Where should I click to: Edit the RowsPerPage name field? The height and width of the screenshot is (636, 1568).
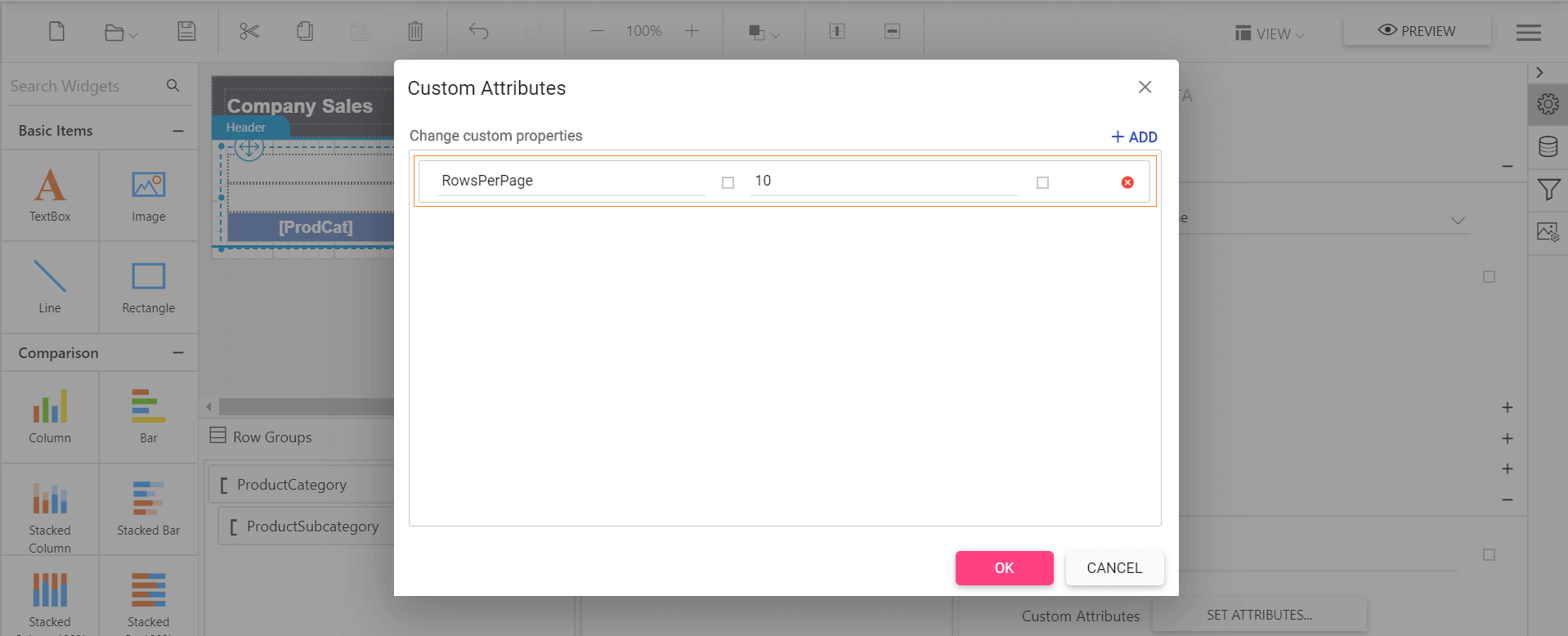(x=571, y=181)
